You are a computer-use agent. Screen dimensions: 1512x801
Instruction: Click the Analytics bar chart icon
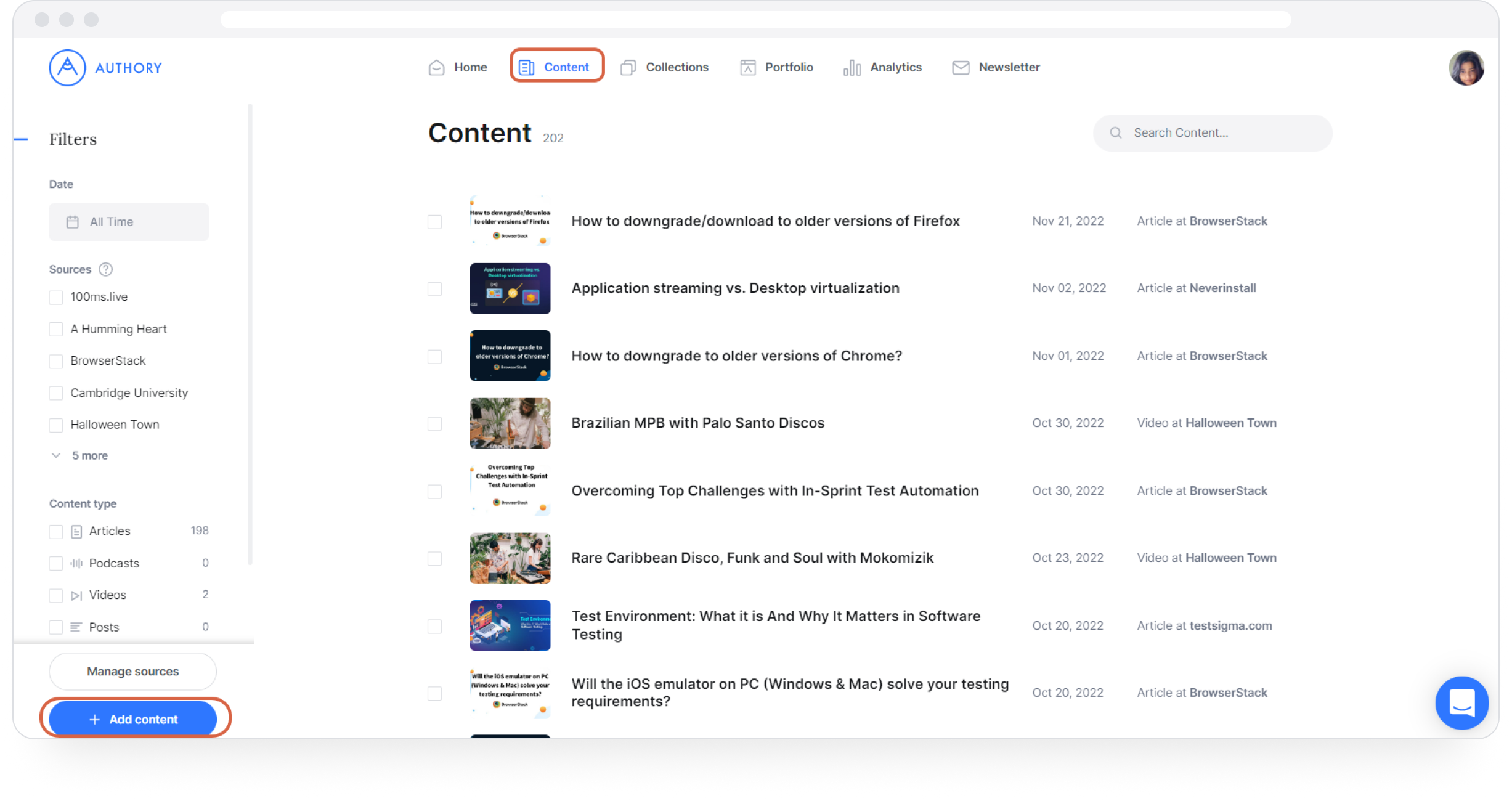point(852,68)
